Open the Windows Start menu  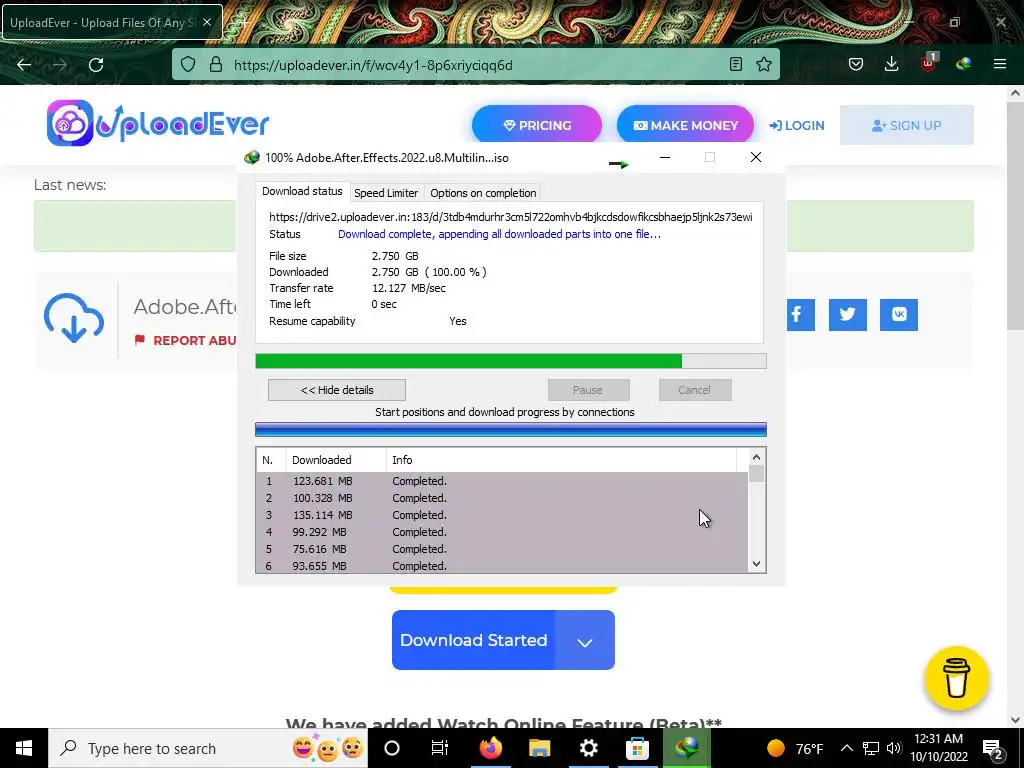[x=24, y=748]
